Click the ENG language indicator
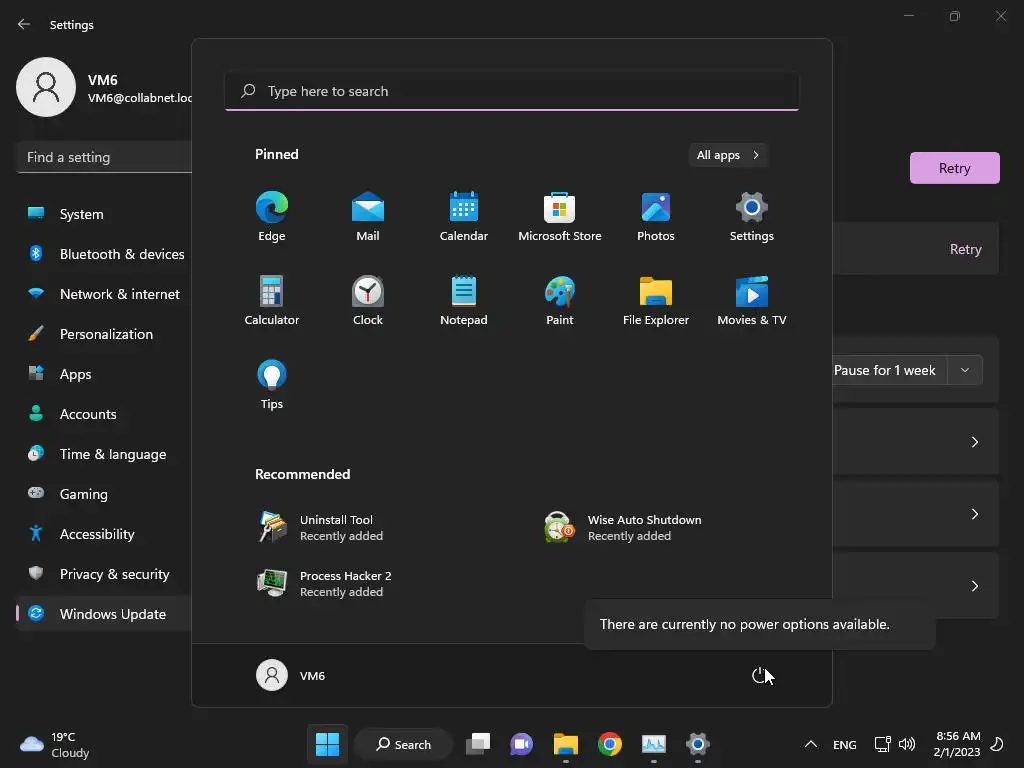 pyautogui.click(x=844, y=744)
